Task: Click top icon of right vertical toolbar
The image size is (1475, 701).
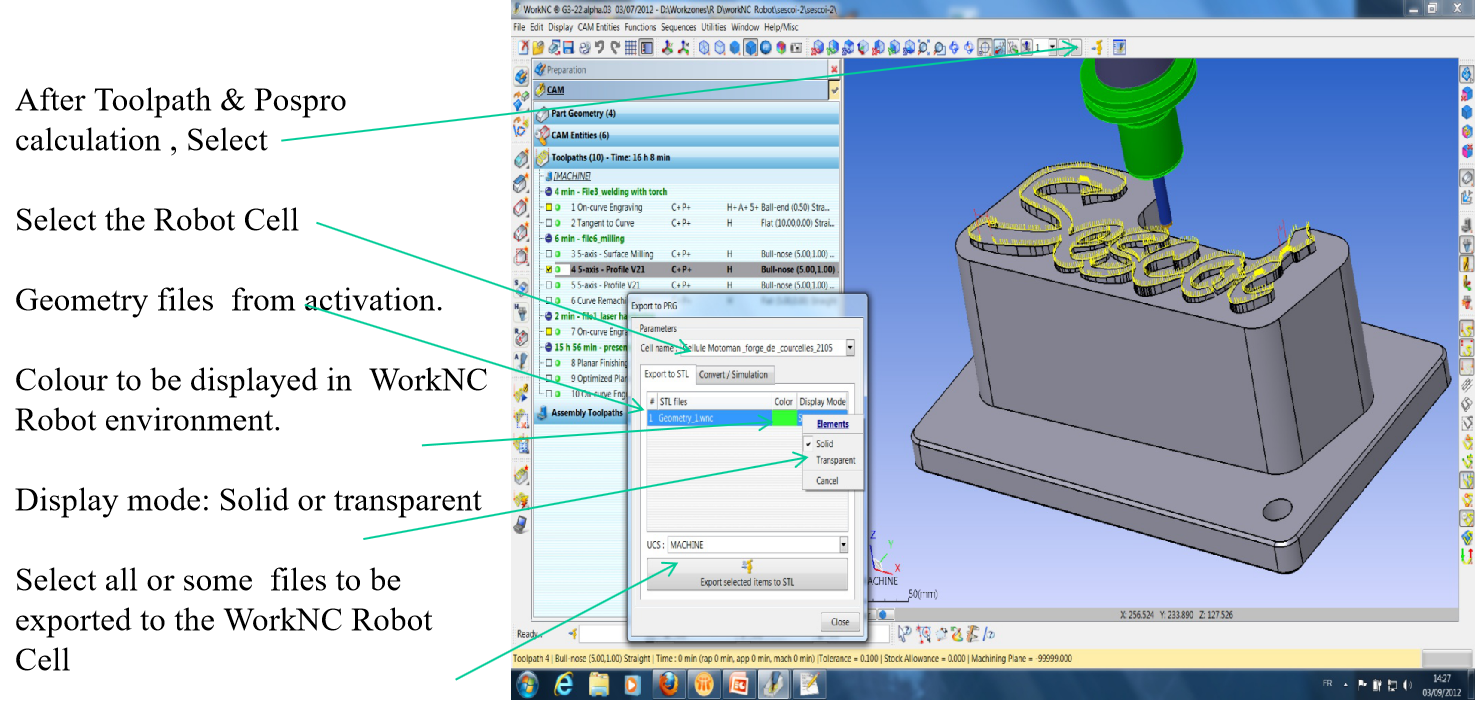Action: point(1467,74)
